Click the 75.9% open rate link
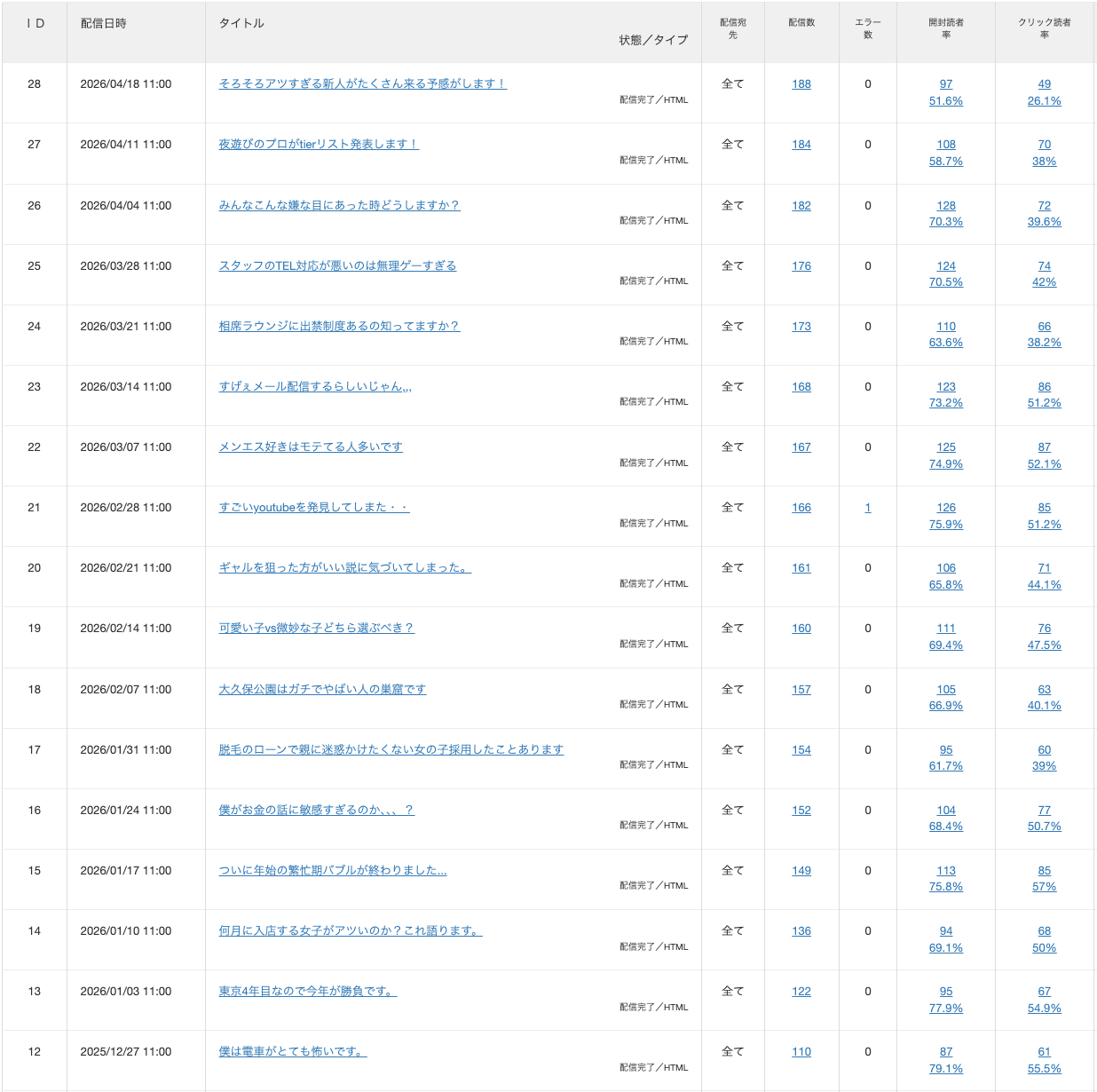 [945, 525]
